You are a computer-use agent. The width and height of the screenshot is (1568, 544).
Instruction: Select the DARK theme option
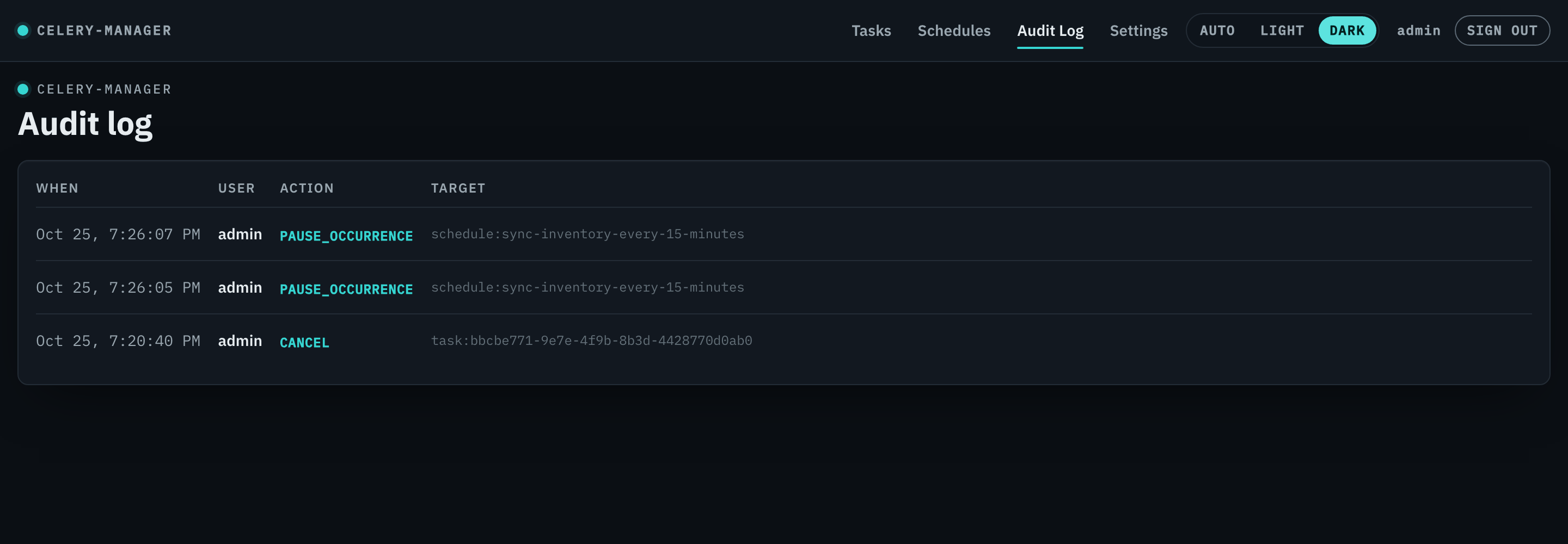pyautogui.click(x=1346, y=30)
